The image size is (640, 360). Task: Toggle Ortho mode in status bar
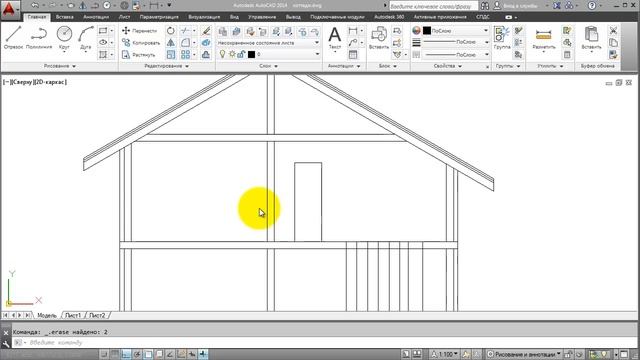coord(127,354)
